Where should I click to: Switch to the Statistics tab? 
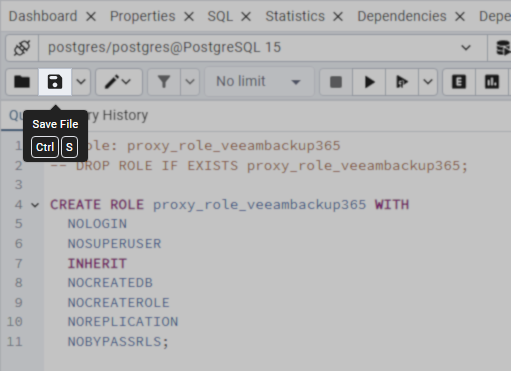click(x=295, y=16)
